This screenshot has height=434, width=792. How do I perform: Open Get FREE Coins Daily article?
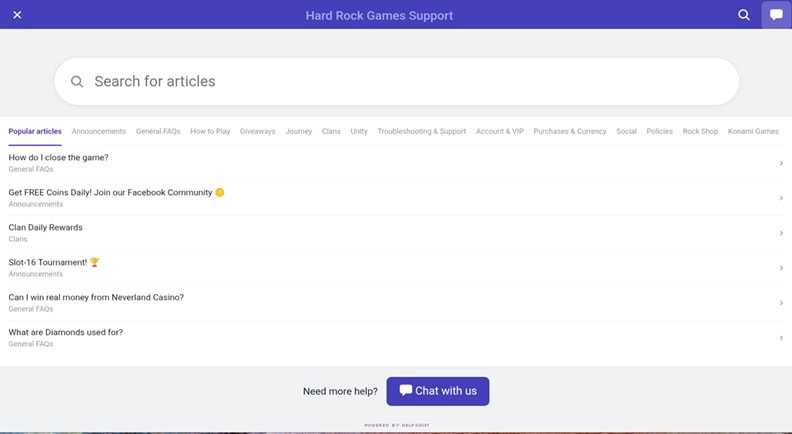pyautogui.click(x=110, y=193)
